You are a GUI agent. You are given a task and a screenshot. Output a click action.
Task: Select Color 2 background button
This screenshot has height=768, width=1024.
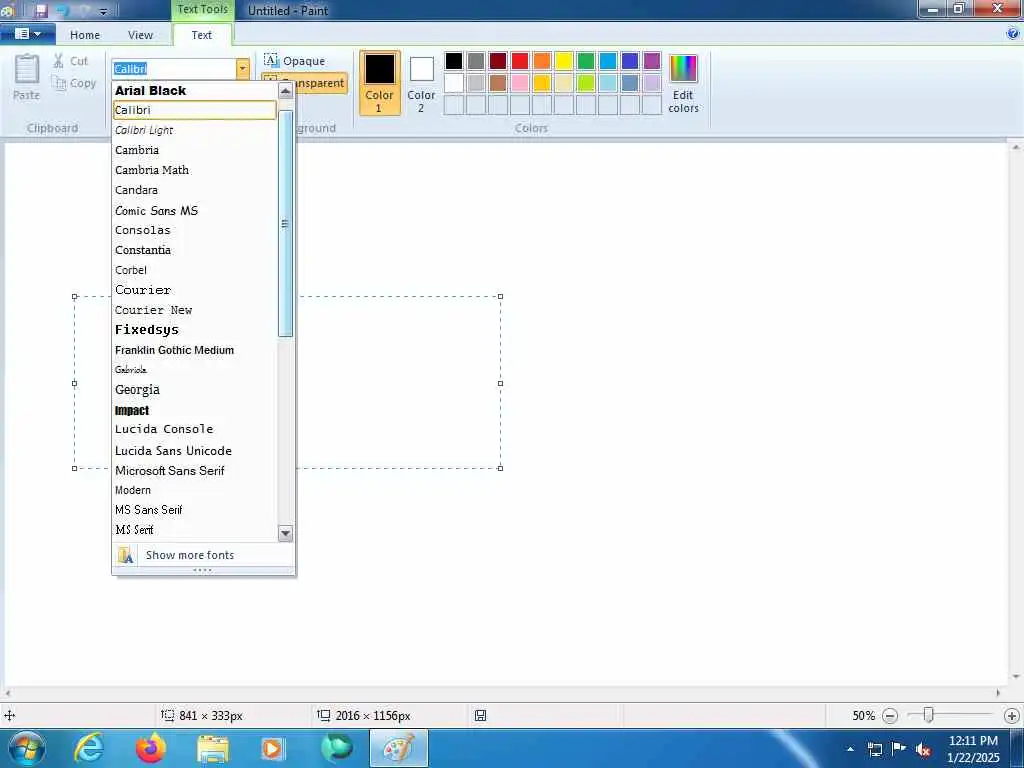tap(421, 83)
